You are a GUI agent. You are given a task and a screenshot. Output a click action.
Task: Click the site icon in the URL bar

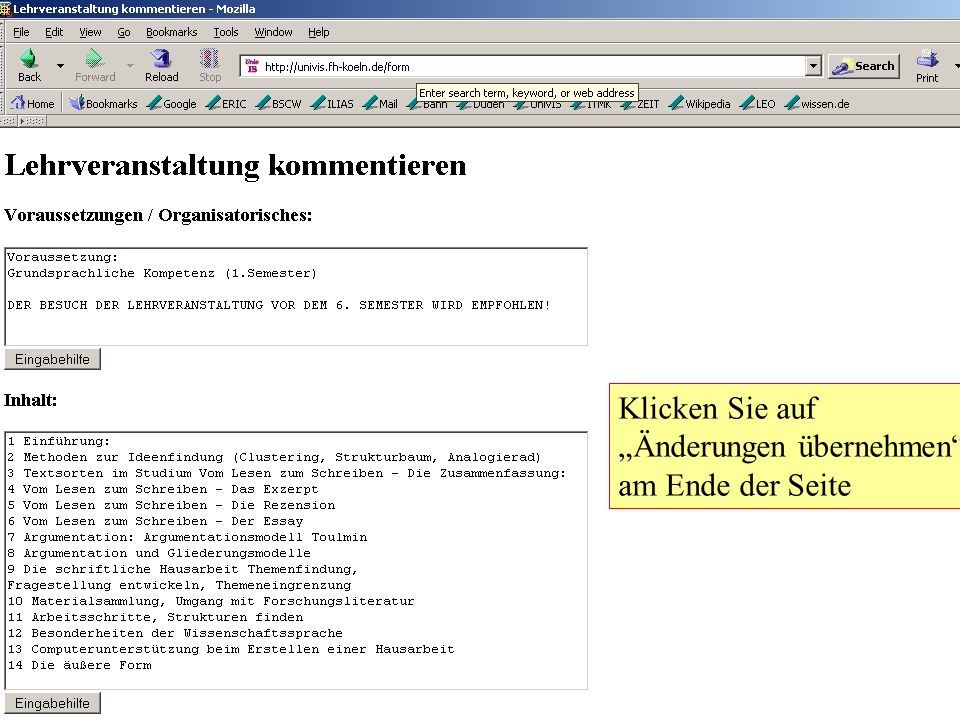[x=252, y=66]
